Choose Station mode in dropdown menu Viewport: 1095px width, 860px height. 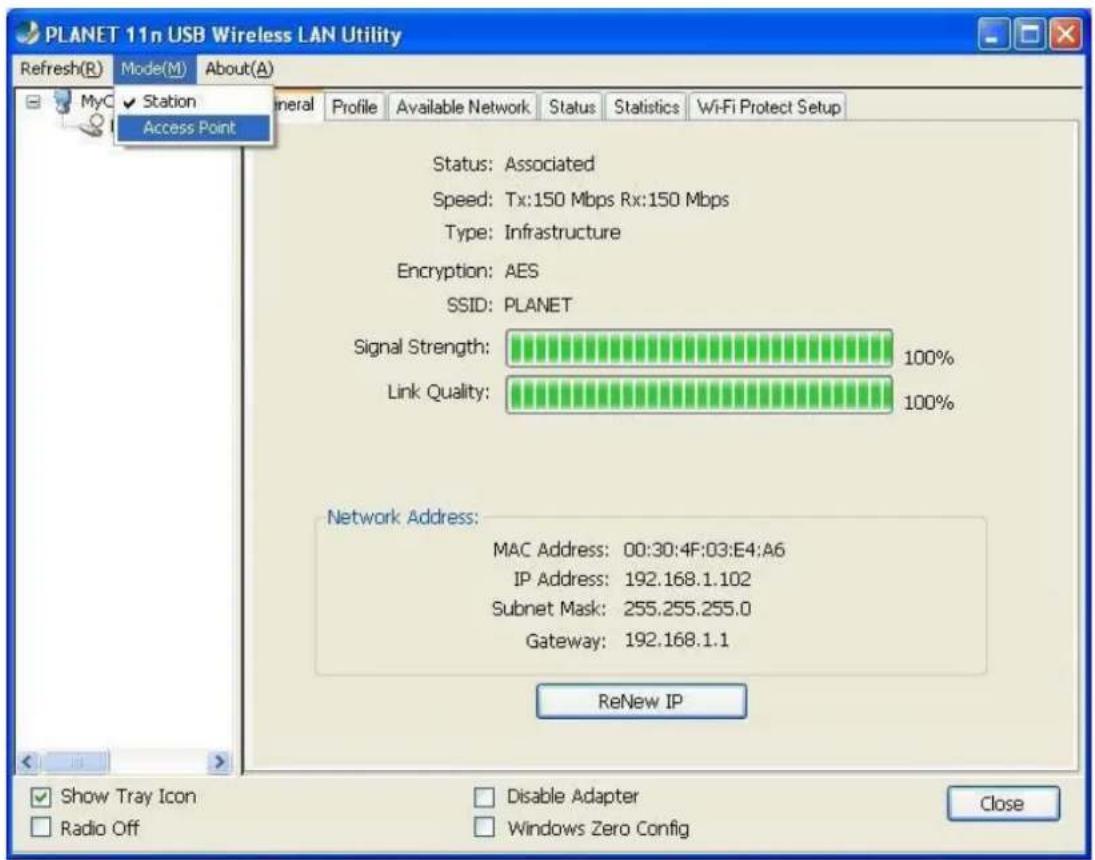(194, 101)
